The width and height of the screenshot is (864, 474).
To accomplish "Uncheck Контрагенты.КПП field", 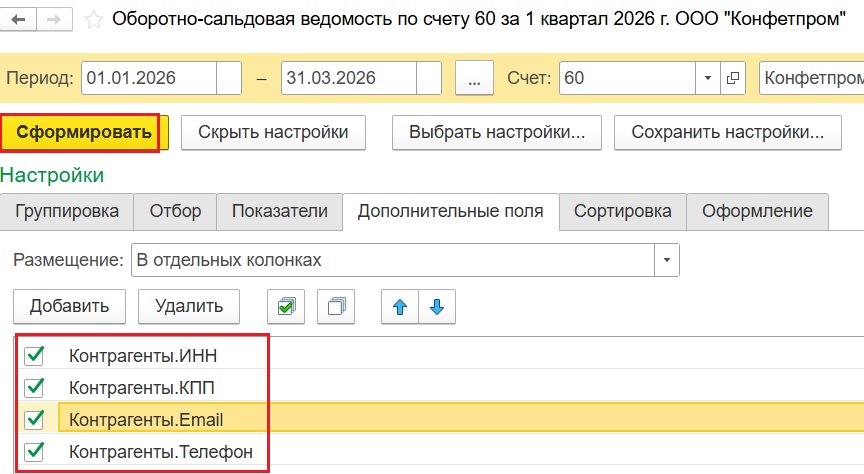I will (x=34, y=387).
